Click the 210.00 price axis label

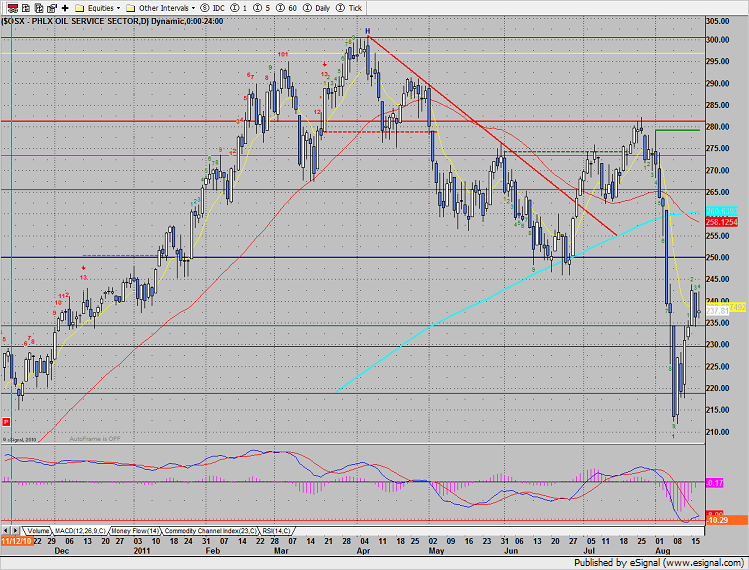(x=717, y=432)
